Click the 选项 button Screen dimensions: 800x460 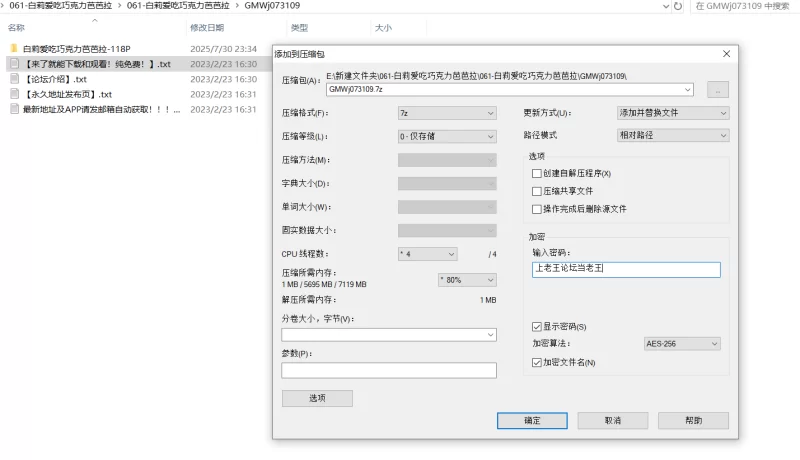pos(317,398)
